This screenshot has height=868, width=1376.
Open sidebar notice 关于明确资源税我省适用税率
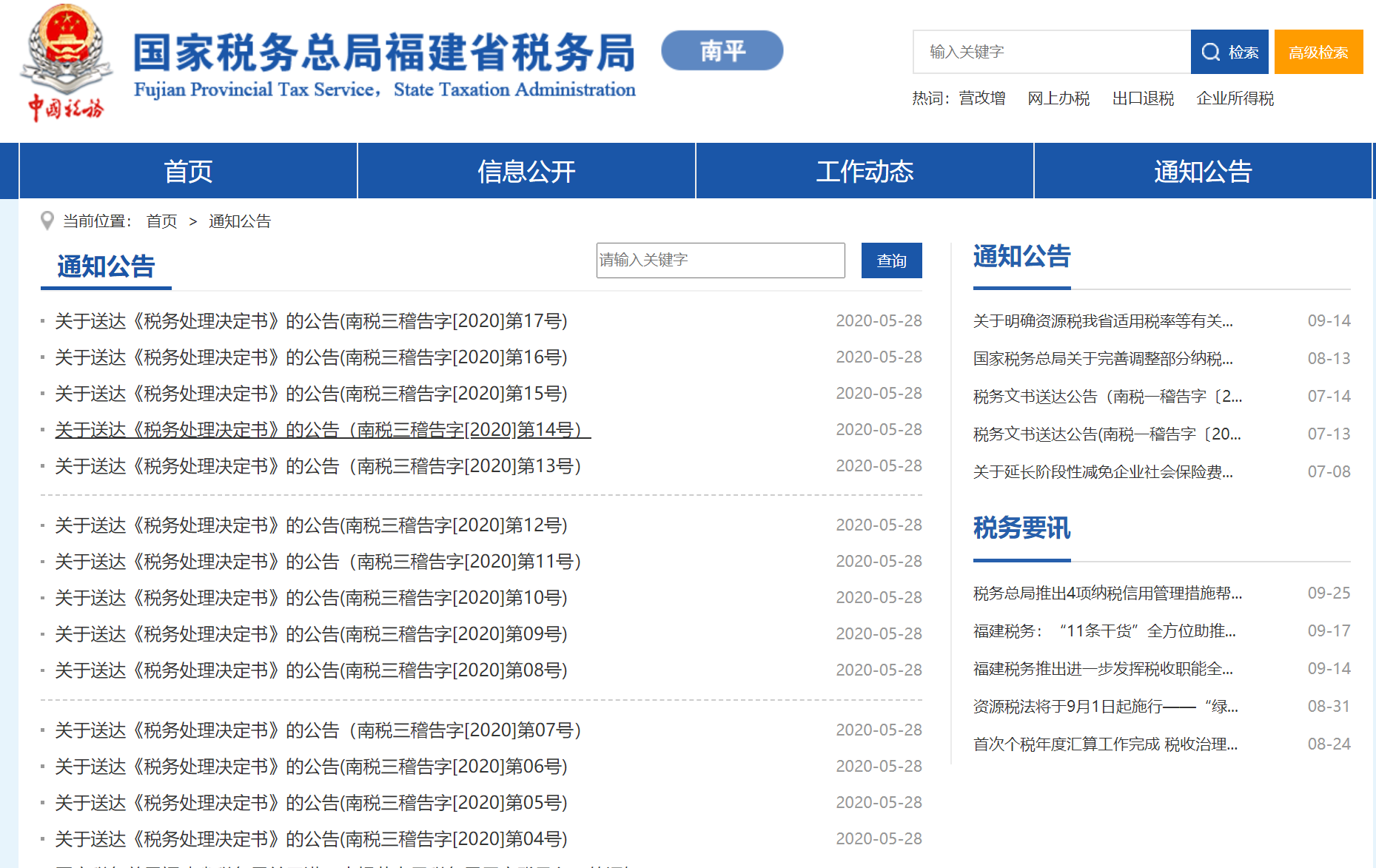pos(1103,321)
